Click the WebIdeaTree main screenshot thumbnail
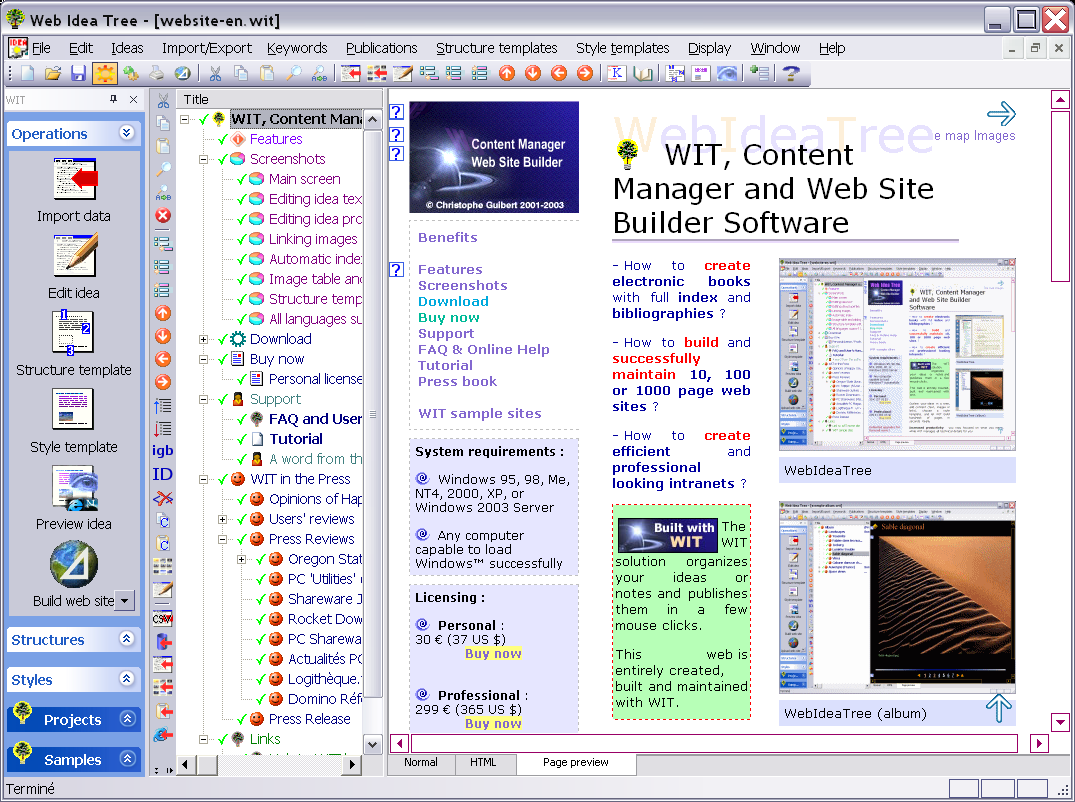Screen dimensions: 1075x802 click(897, 354)
